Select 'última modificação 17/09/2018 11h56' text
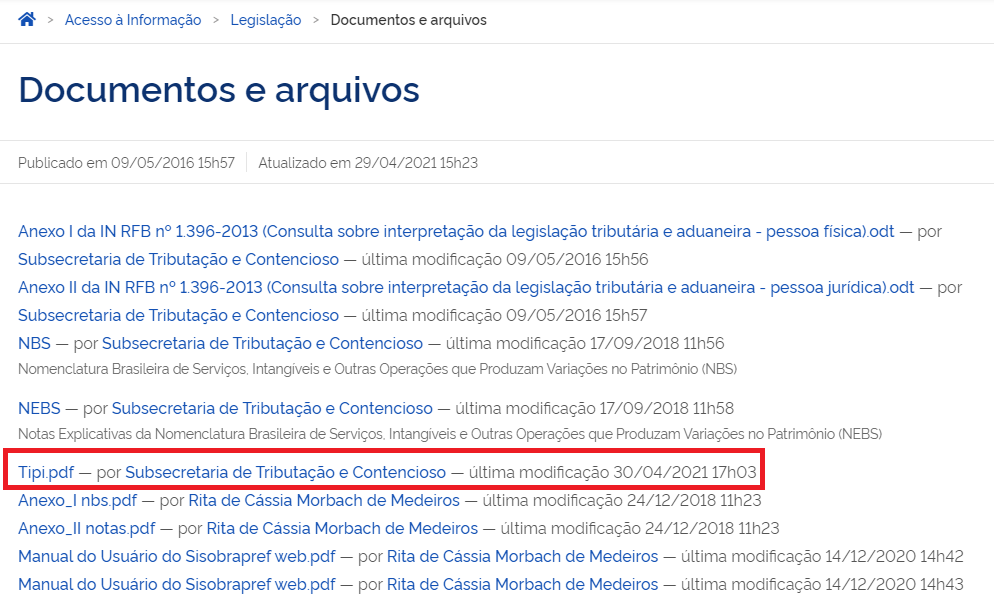The width and height of the screenshot is (994, 612). [x=584, y=343]
